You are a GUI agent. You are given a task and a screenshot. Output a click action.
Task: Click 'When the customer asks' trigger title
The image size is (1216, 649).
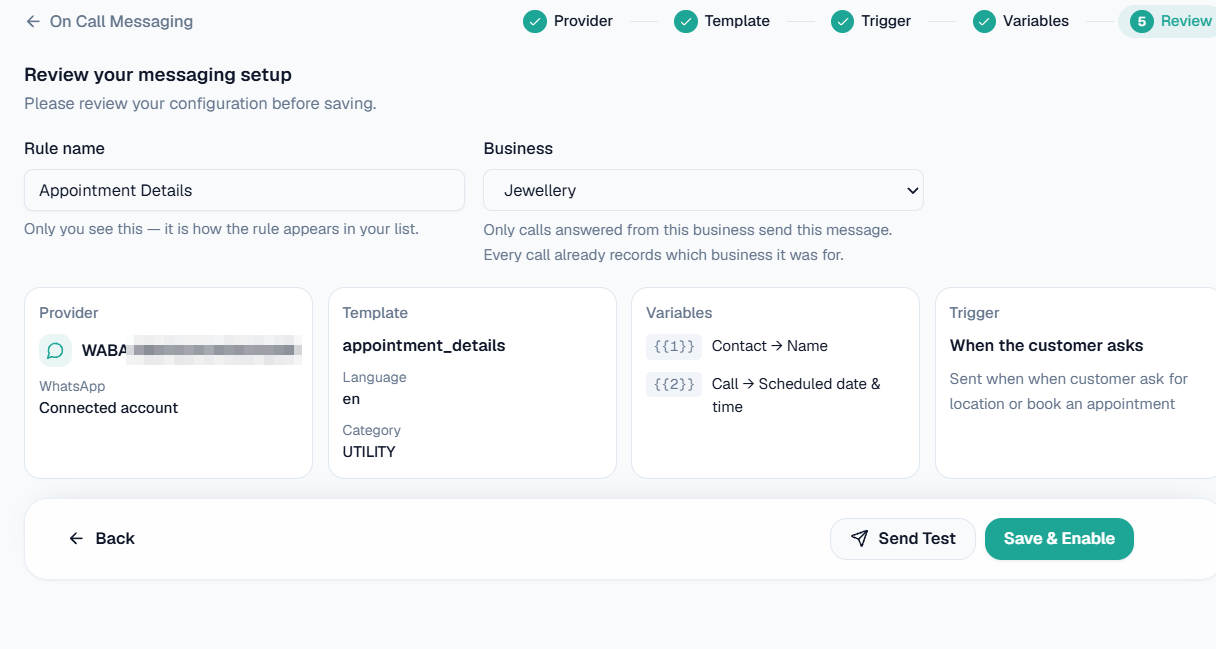pyautogui.click(x=1046, y=346)
